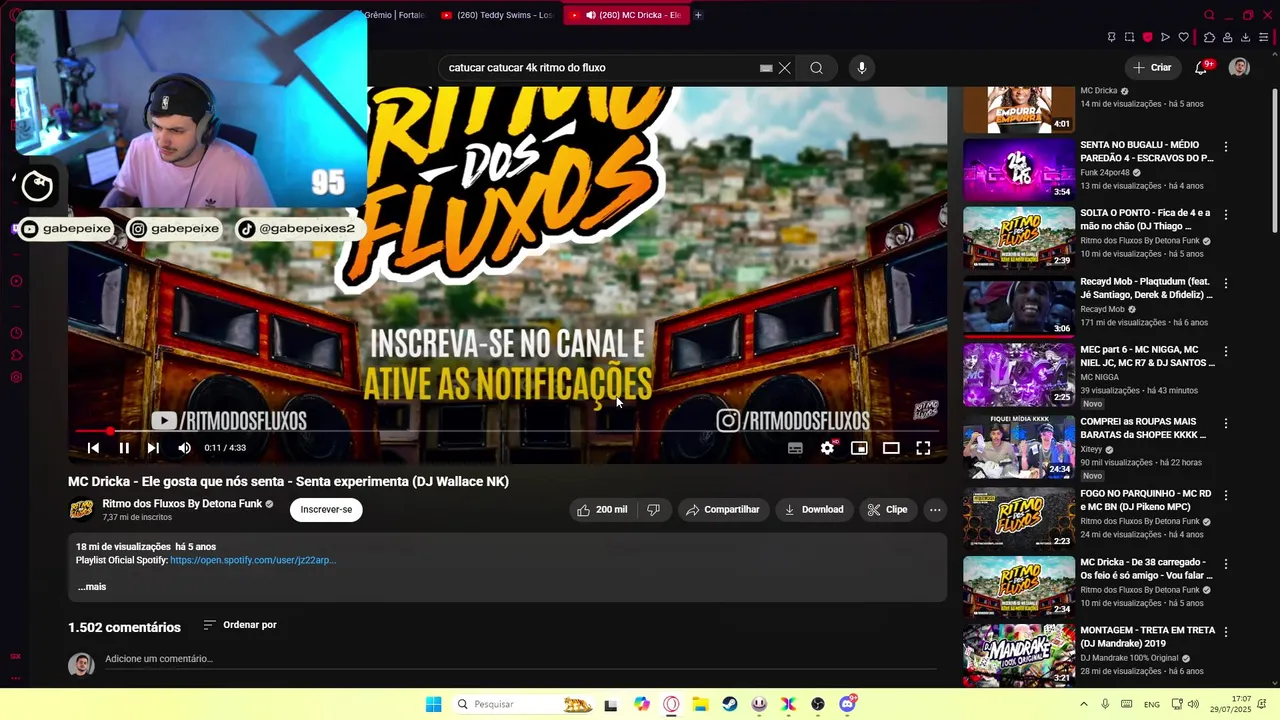This screenshot has height=720, width=1280.
Task: Toggle the ad blocker shield
Action: pyautogui.click(x=1147, y=38)
